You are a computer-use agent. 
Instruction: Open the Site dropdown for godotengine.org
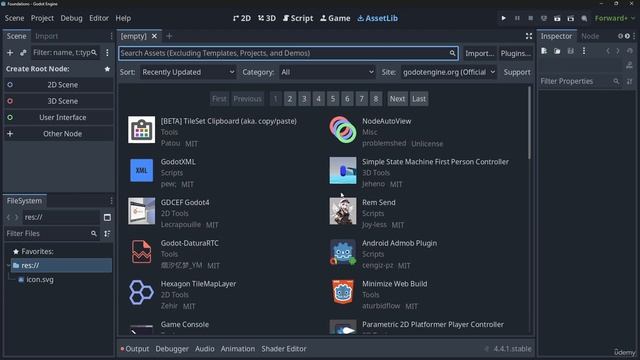(449, 72)
